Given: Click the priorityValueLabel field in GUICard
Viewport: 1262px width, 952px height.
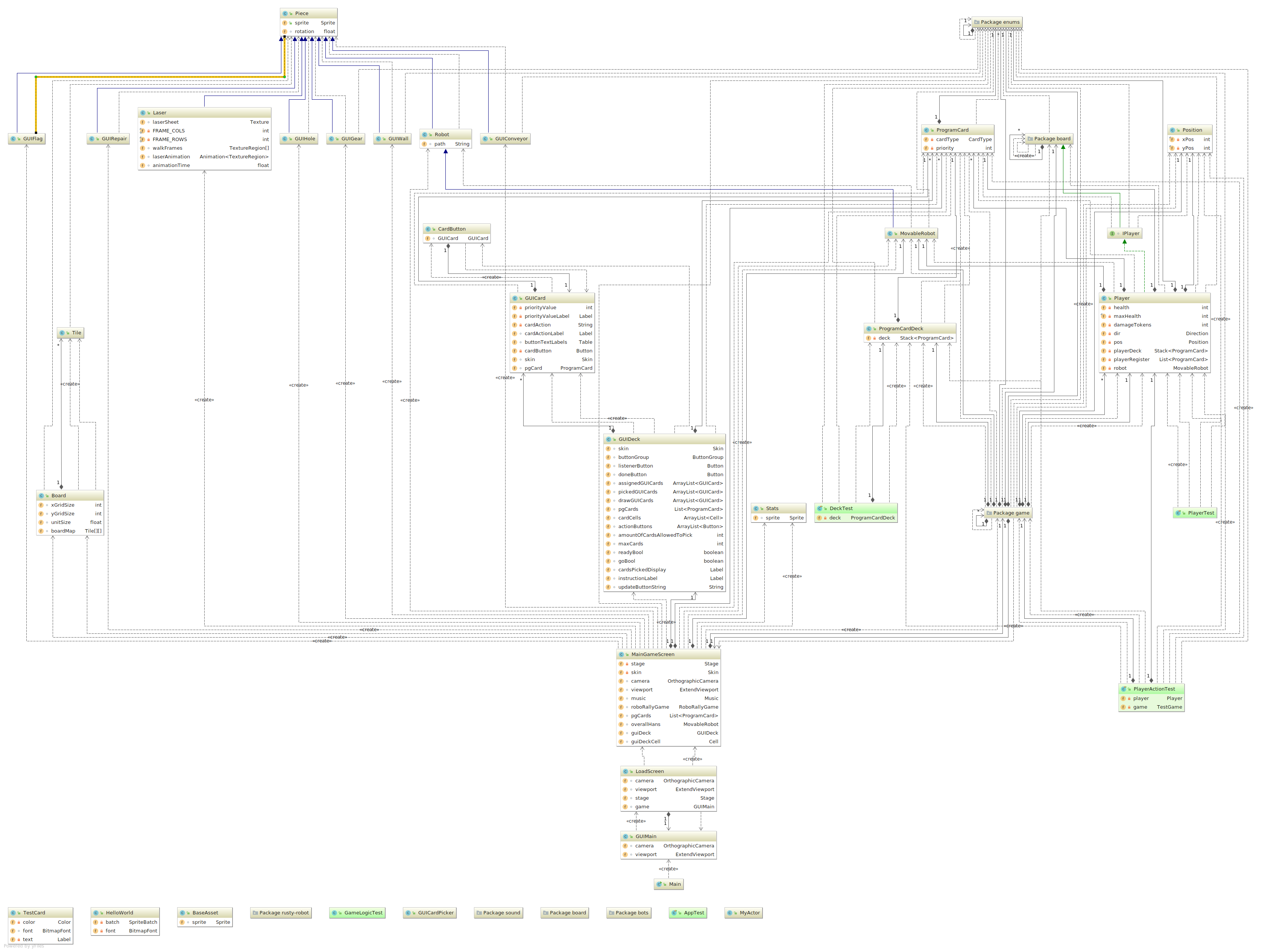Looking at the screenshot, I should (552, 316).
